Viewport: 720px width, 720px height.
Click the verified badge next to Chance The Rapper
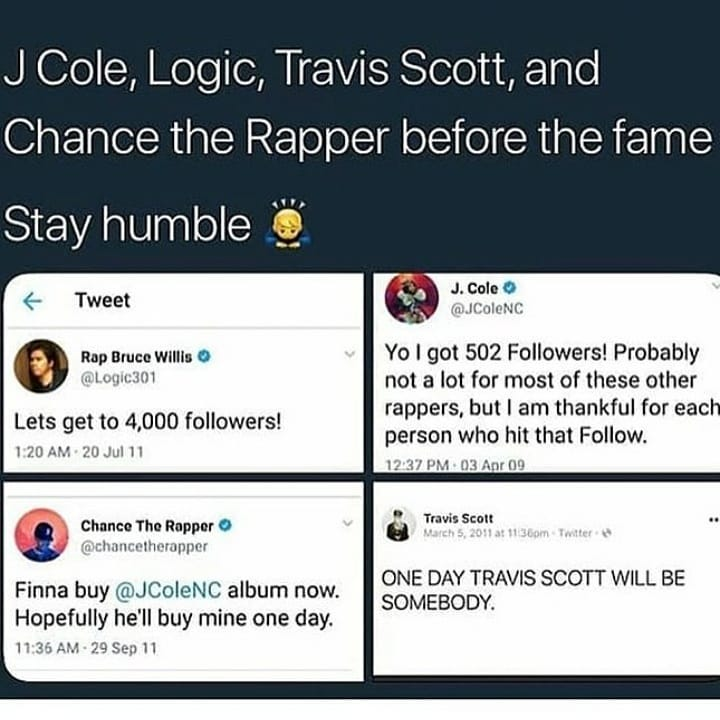pyautogui.click(x=225, y=525)
